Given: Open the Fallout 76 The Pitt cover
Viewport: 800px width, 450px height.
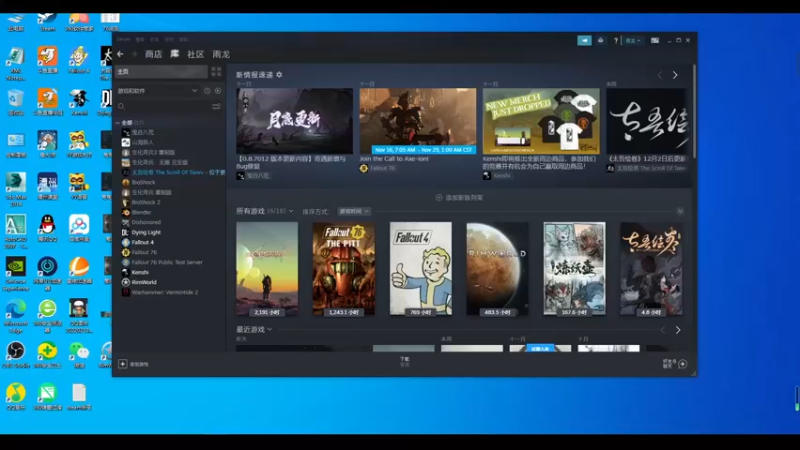Looking at the screenshot, I should click(343, 269).
